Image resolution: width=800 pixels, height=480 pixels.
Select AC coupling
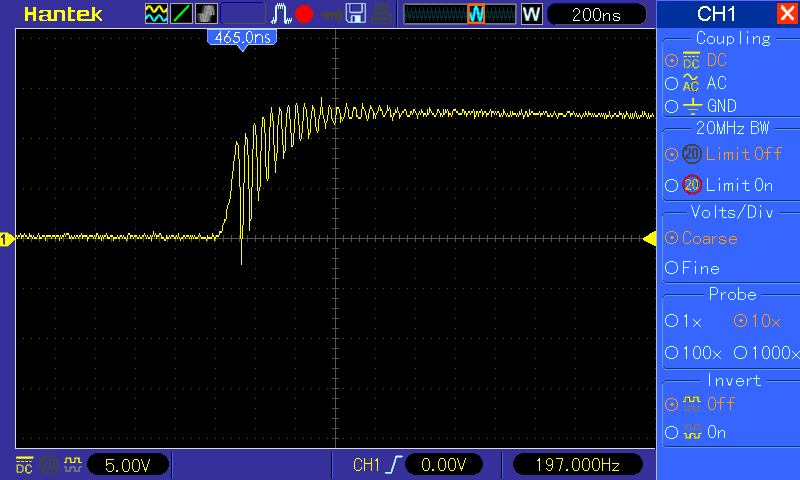[x=696, y=83]
